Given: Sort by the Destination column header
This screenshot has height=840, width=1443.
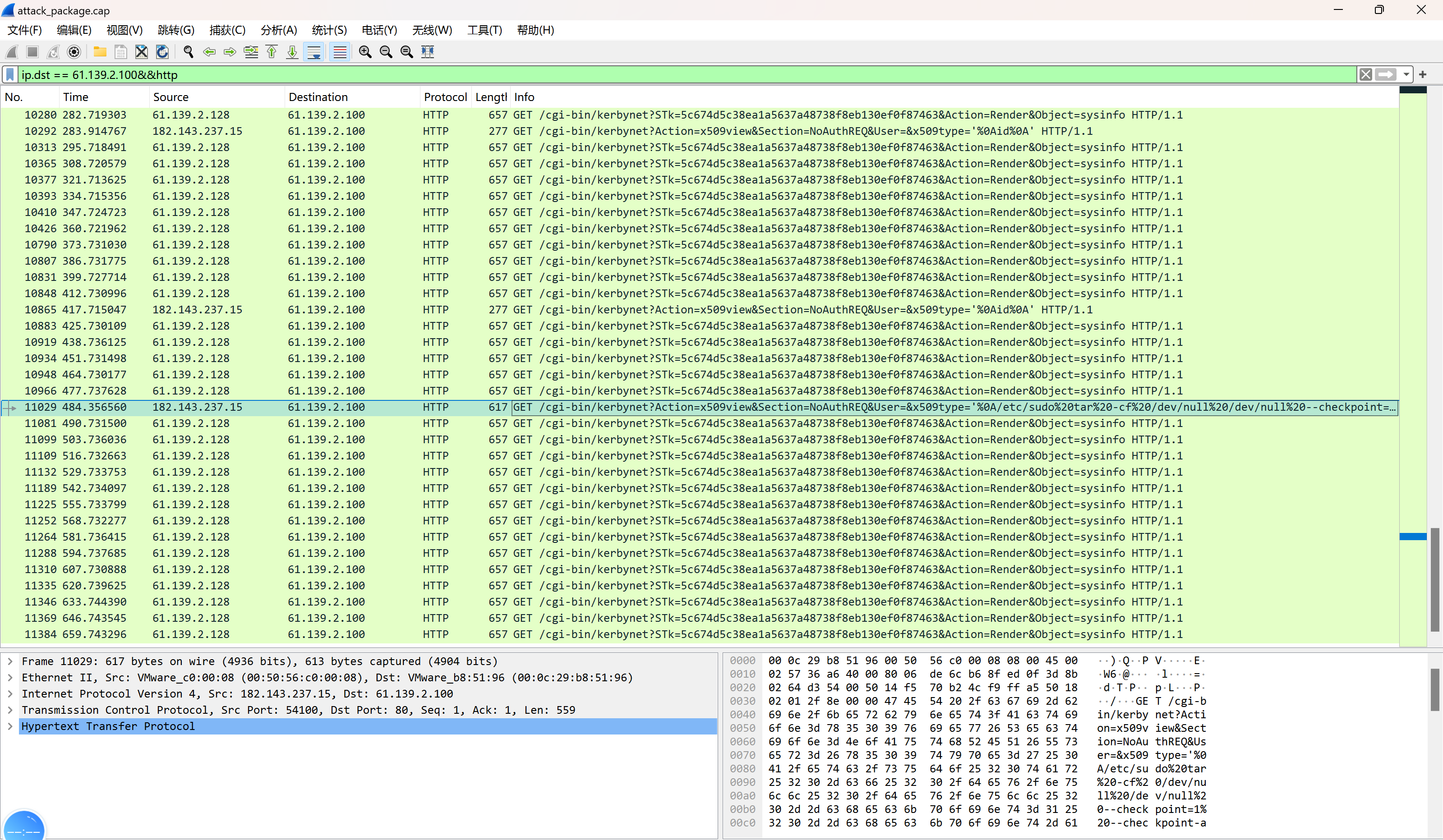Looking at the screenshot, I should [352, 97].
